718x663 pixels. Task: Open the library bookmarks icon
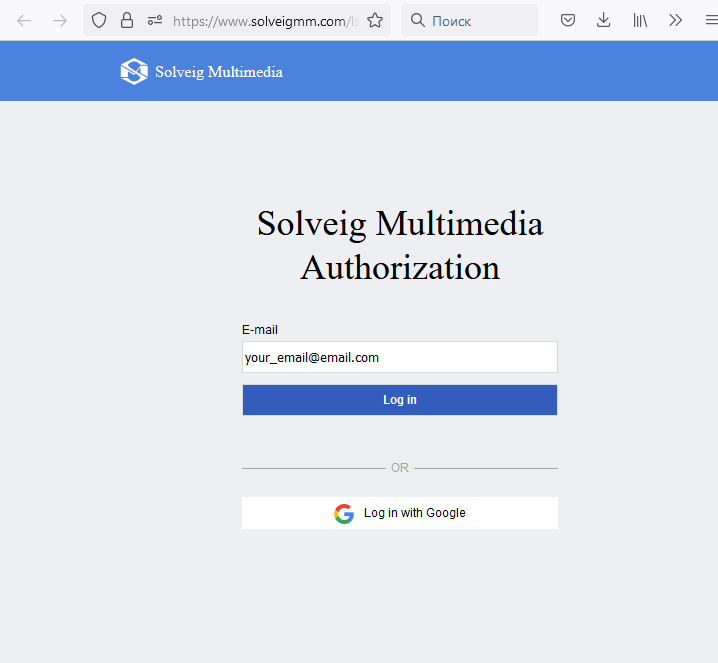(640, 21)
